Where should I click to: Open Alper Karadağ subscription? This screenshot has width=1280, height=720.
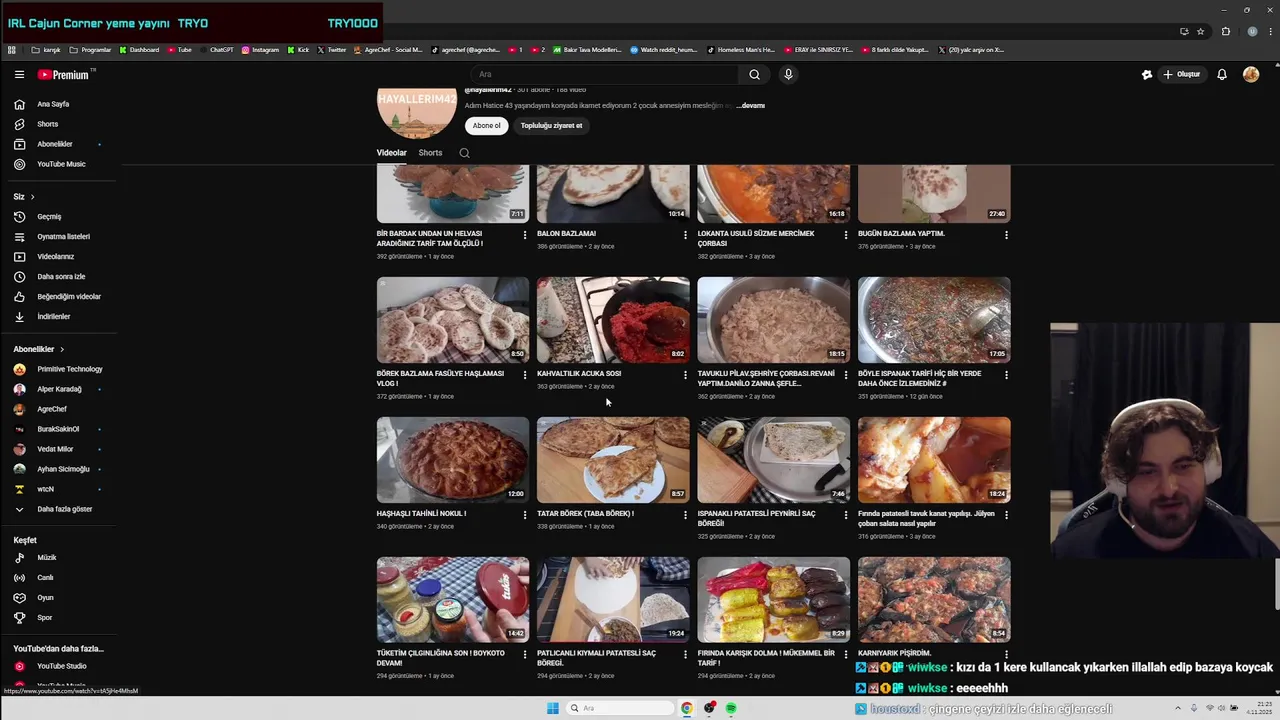click(59, 389)
